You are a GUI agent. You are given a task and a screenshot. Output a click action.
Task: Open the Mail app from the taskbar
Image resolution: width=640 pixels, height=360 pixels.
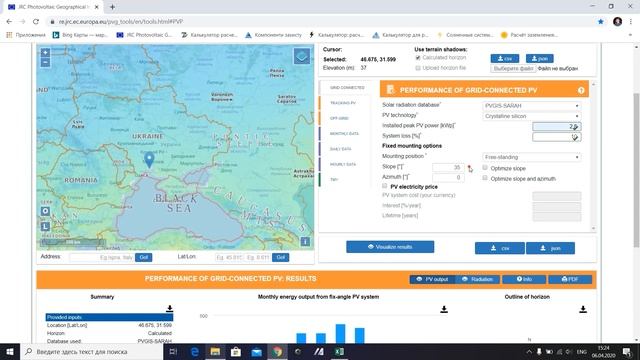tap(256, 351)
